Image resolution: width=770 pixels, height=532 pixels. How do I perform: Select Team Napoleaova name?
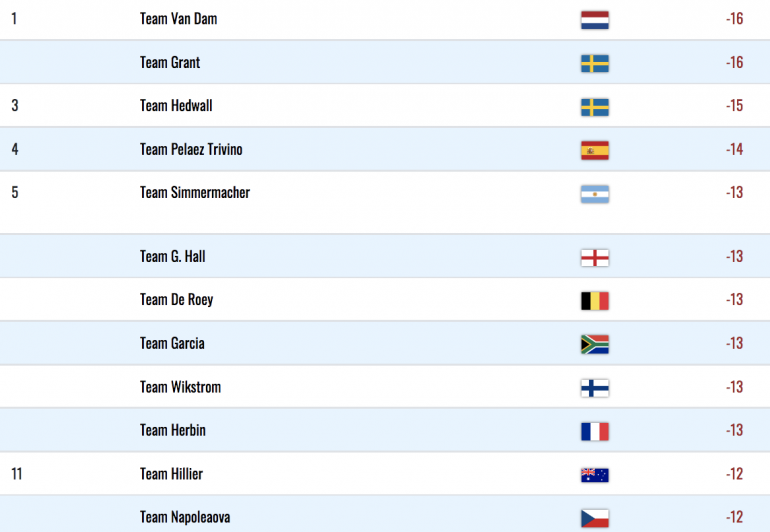pos(185,517)
